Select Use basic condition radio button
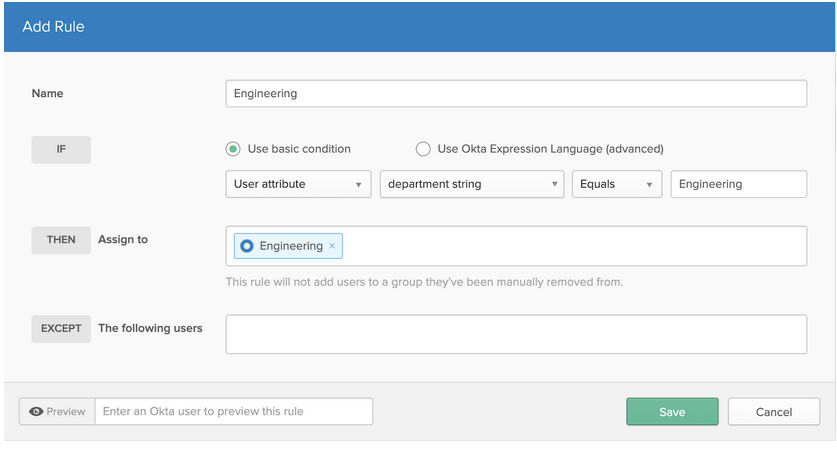The height and width of the screenshot is (451, 837). pyautogui.click(x=233, y=149)
